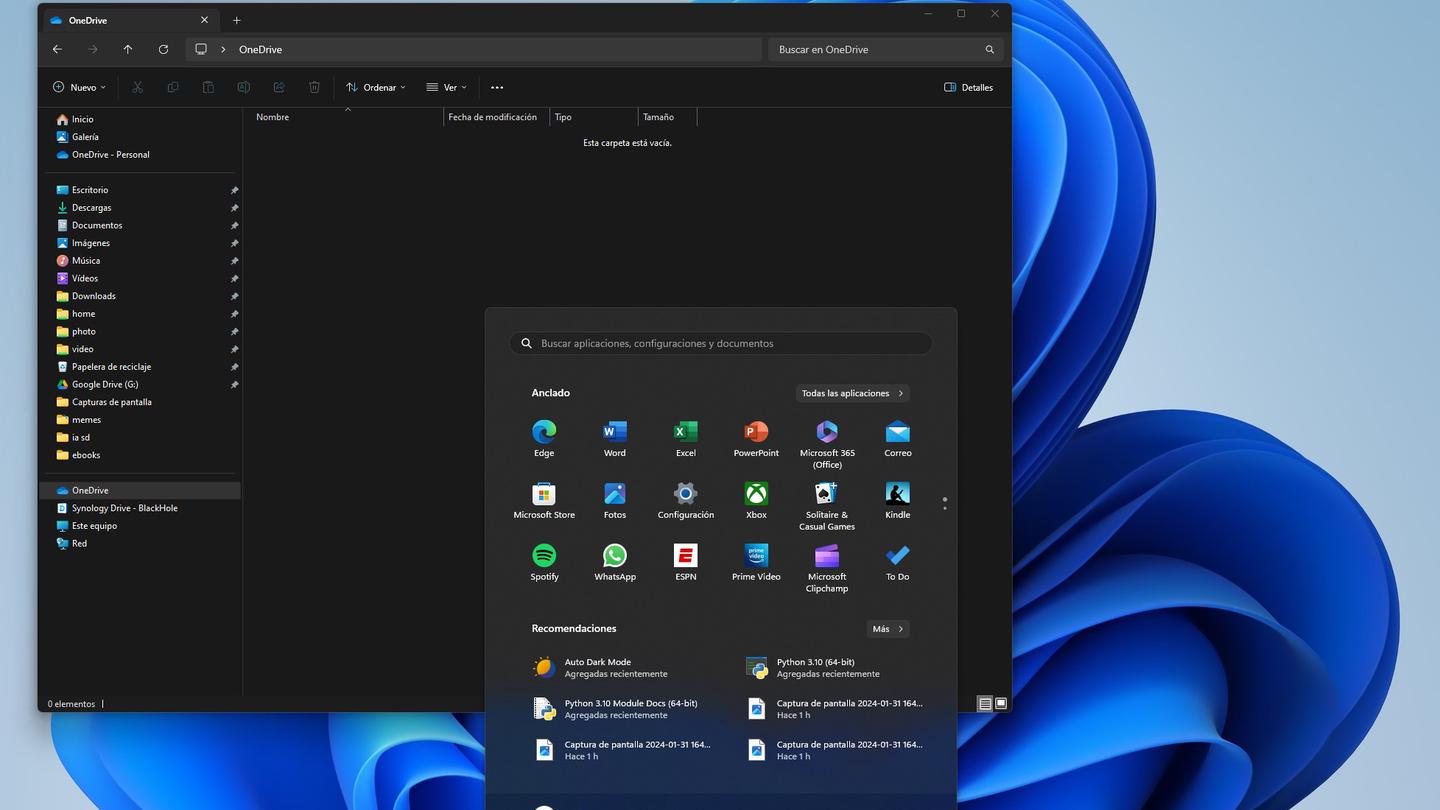
Task: Launch Microsoft Clipchamp pinned app
Action: point(827,556)
